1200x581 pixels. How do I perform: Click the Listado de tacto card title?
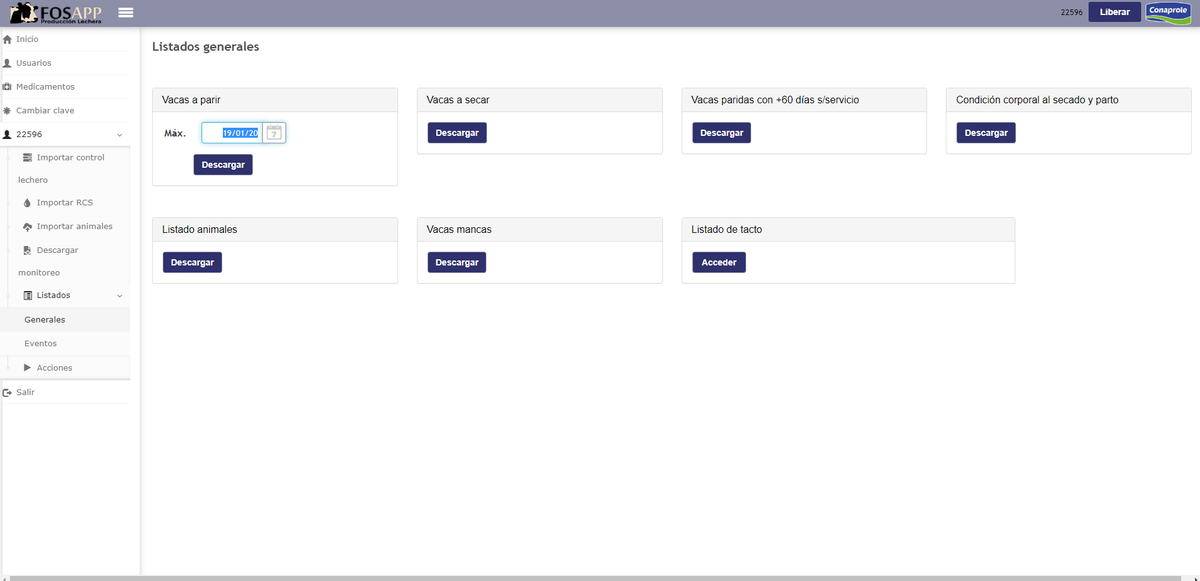coord(727,229)
